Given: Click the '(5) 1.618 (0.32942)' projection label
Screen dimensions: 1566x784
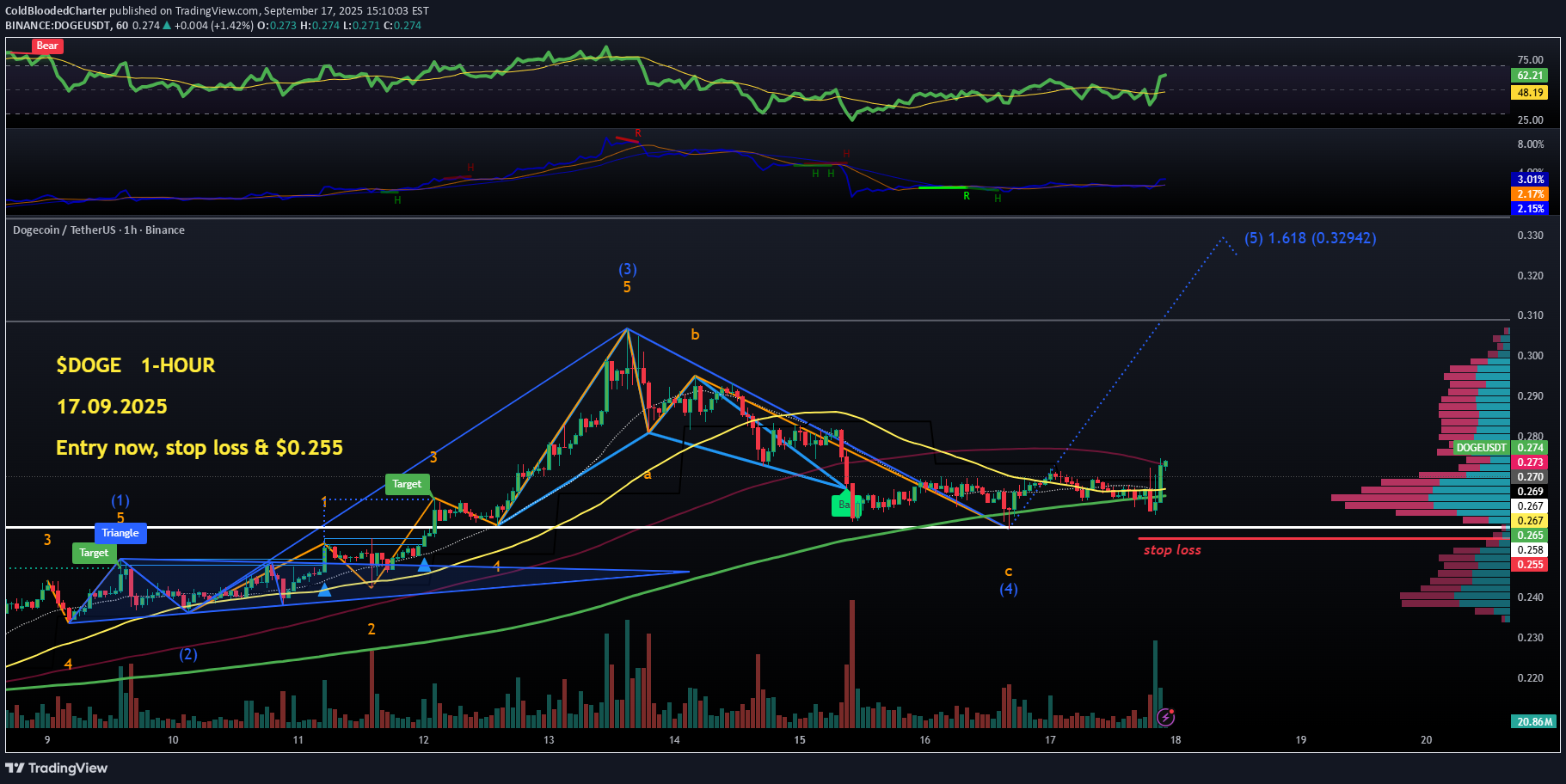Looking at the screenshot, I should pos(1310,238).
